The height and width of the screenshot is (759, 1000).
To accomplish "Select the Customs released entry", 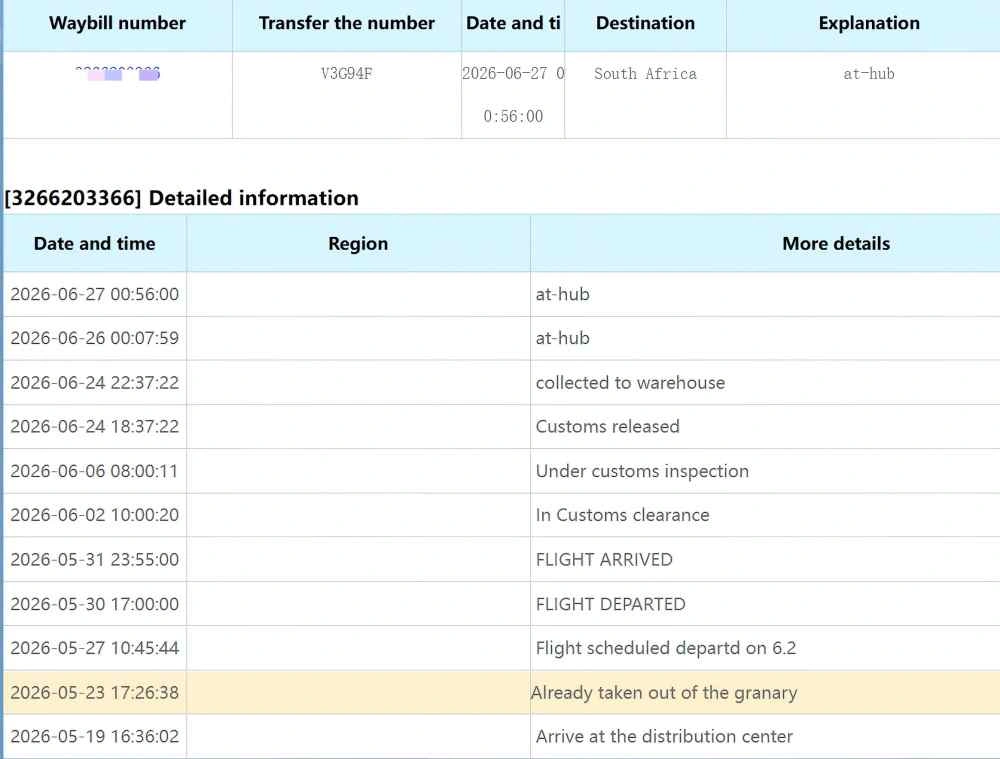I will 607,426.
